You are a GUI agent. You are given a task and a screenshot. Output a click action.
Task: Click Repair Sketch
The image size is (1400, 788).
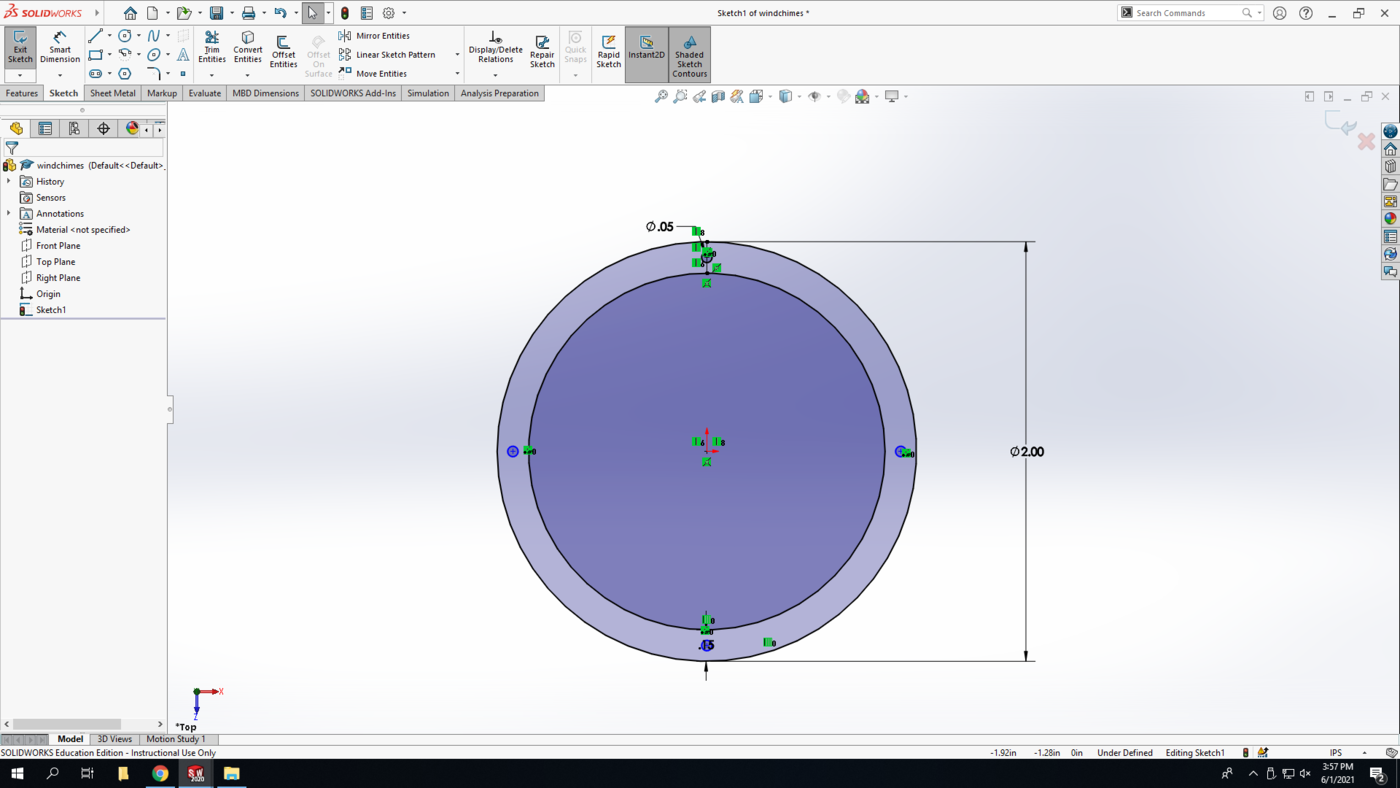pyautogui.click(x=542, y=52)
